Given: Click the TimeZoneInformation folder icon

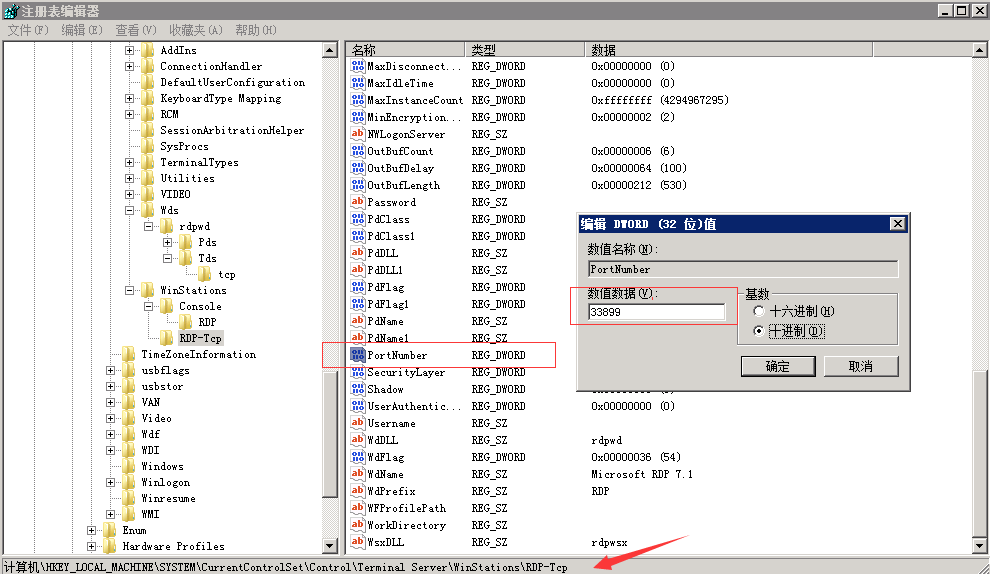Looking at the screenshot, I should 129,354.
